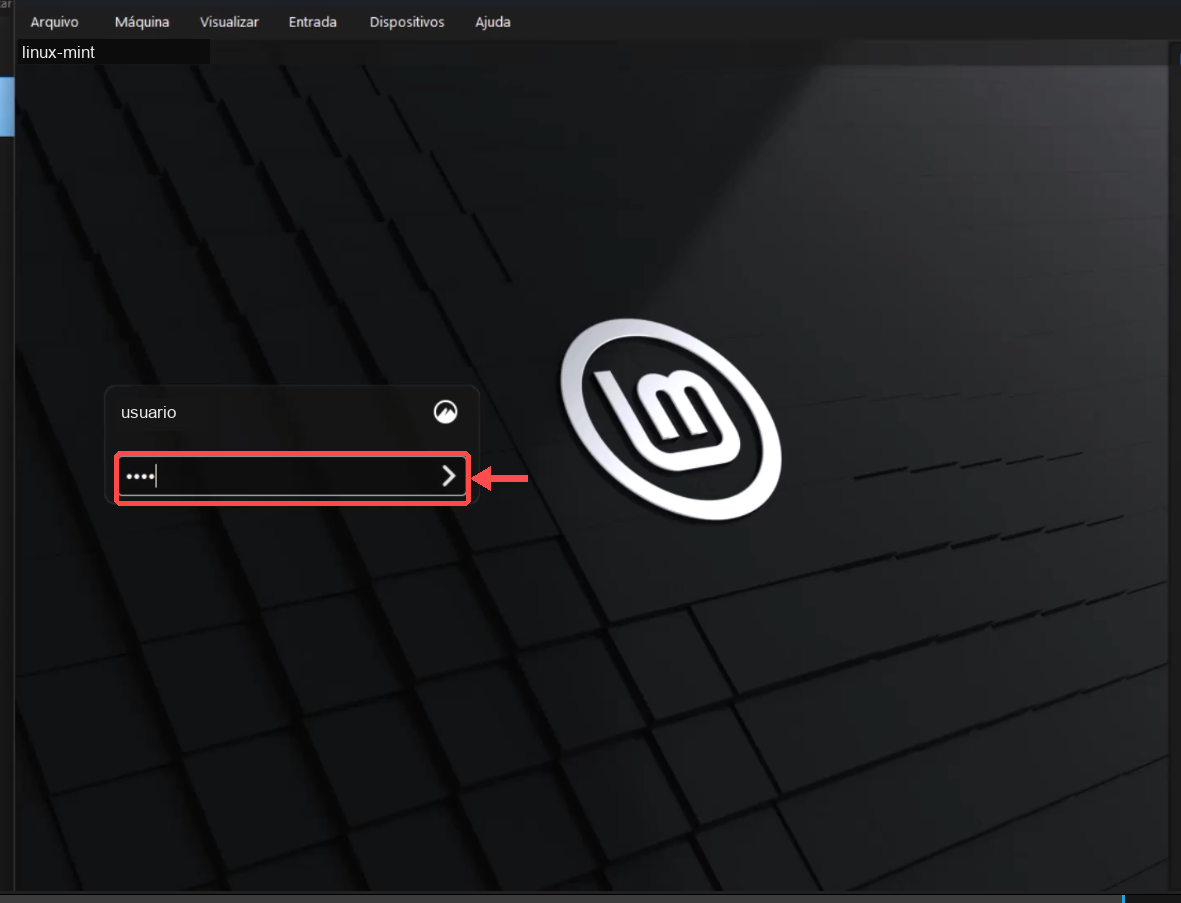The width and height of the screenshot is (1181, 903).
Task: Open the Ajuda menu
Action: pyautogui.click(x=493, y=22)
